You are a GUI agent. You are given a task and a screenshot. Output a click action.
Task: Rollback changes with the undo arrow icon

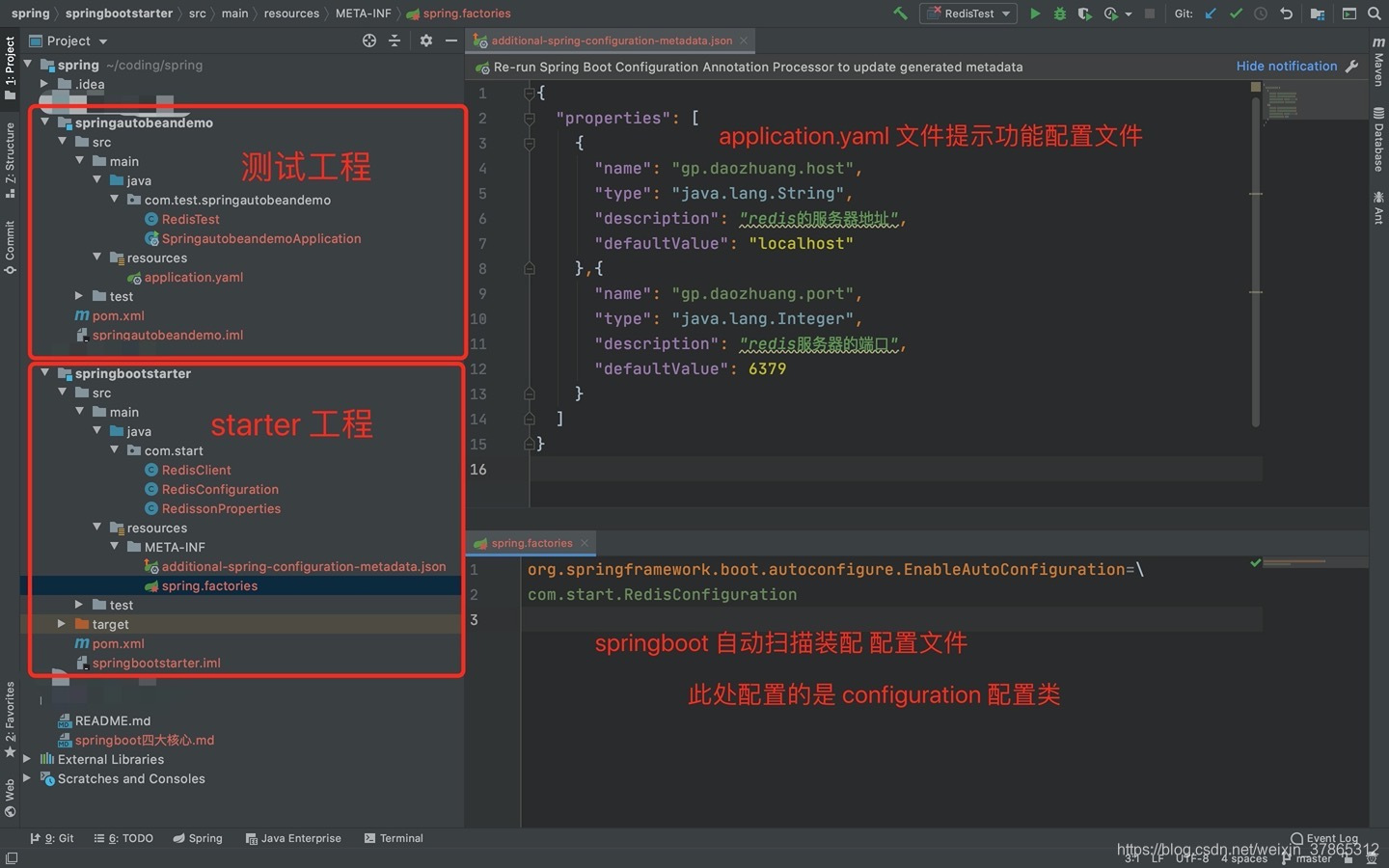click(1286, 14)
